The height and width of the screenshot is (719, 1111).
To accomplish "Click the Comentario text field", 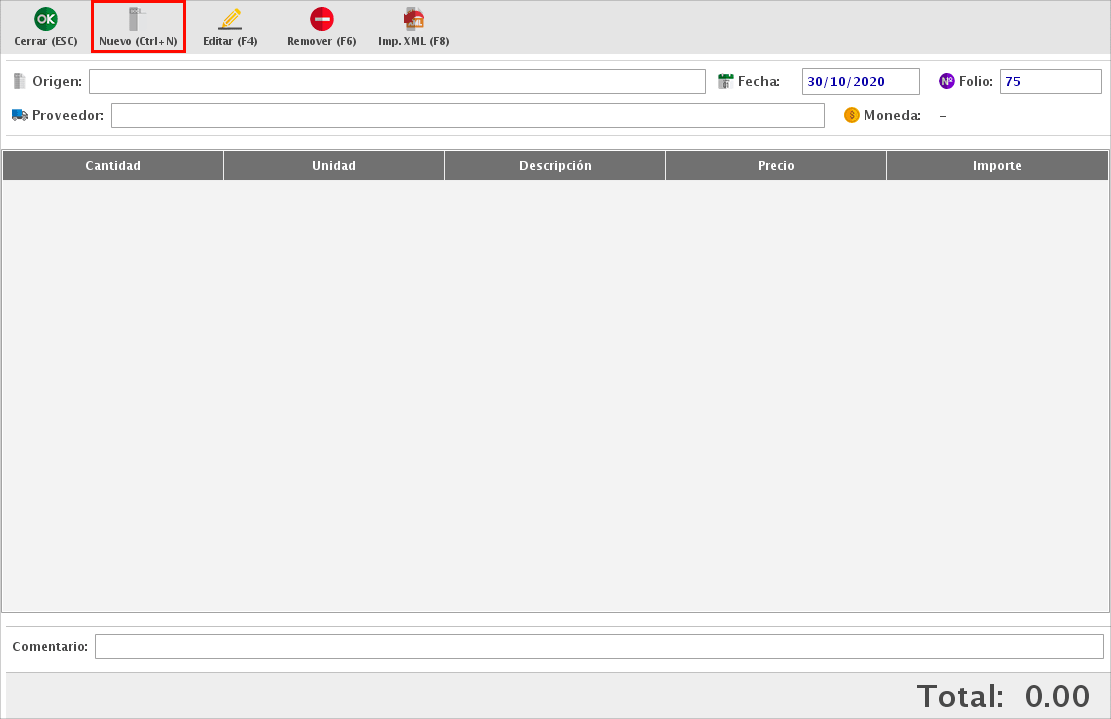I will point(598,647).
